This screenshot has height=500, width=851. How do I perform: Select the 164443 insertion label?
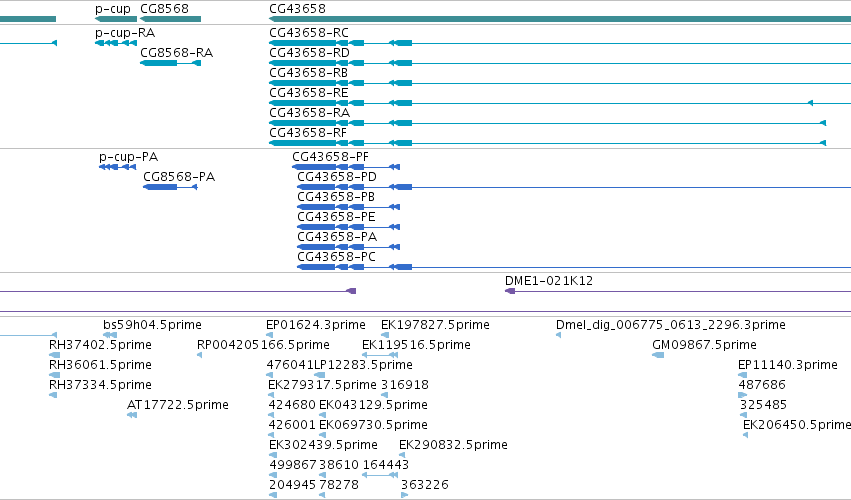click(386, 466)
